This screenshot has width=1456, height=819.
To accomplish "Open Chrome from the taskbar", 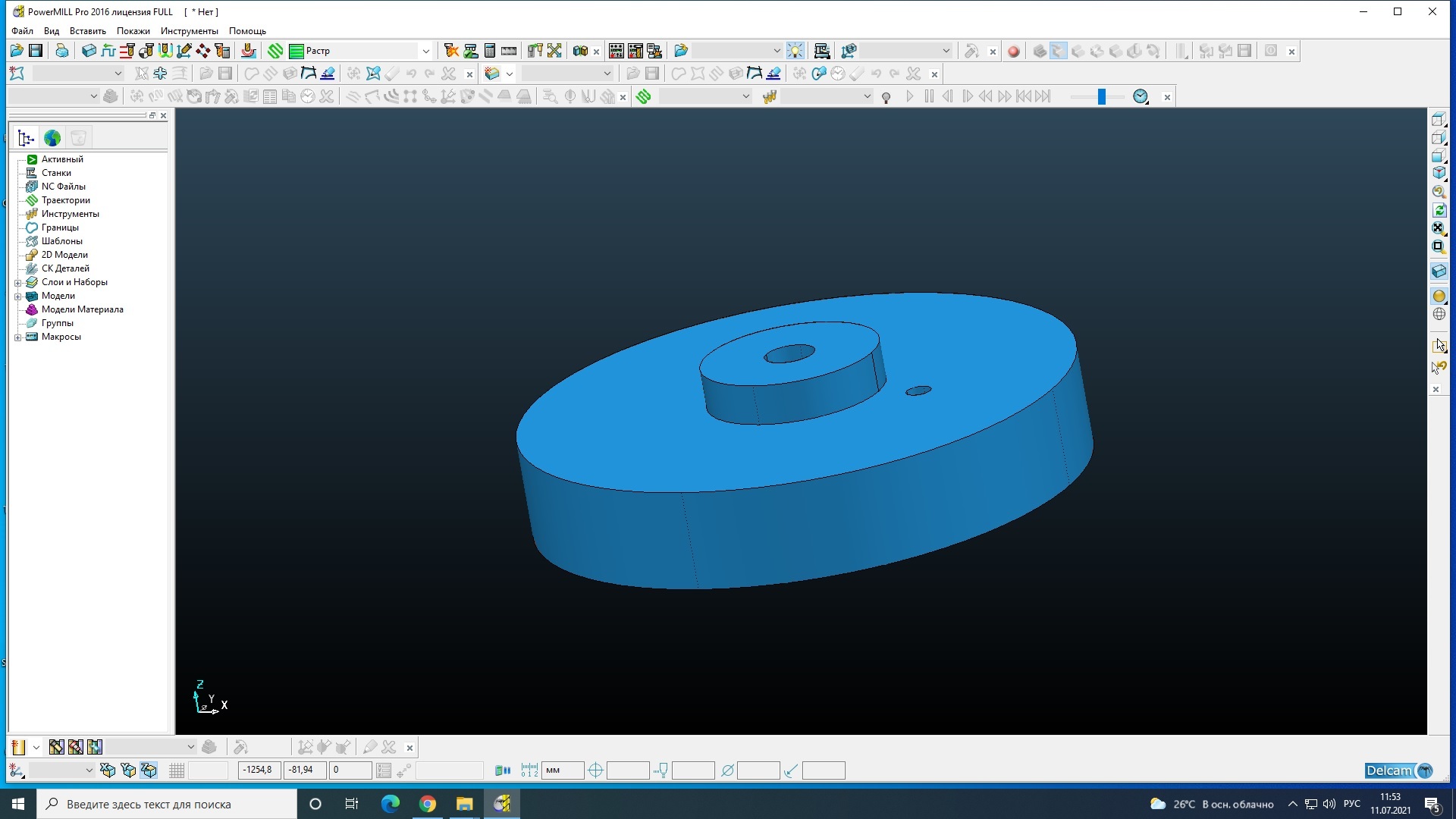I will tap(428, 804).
